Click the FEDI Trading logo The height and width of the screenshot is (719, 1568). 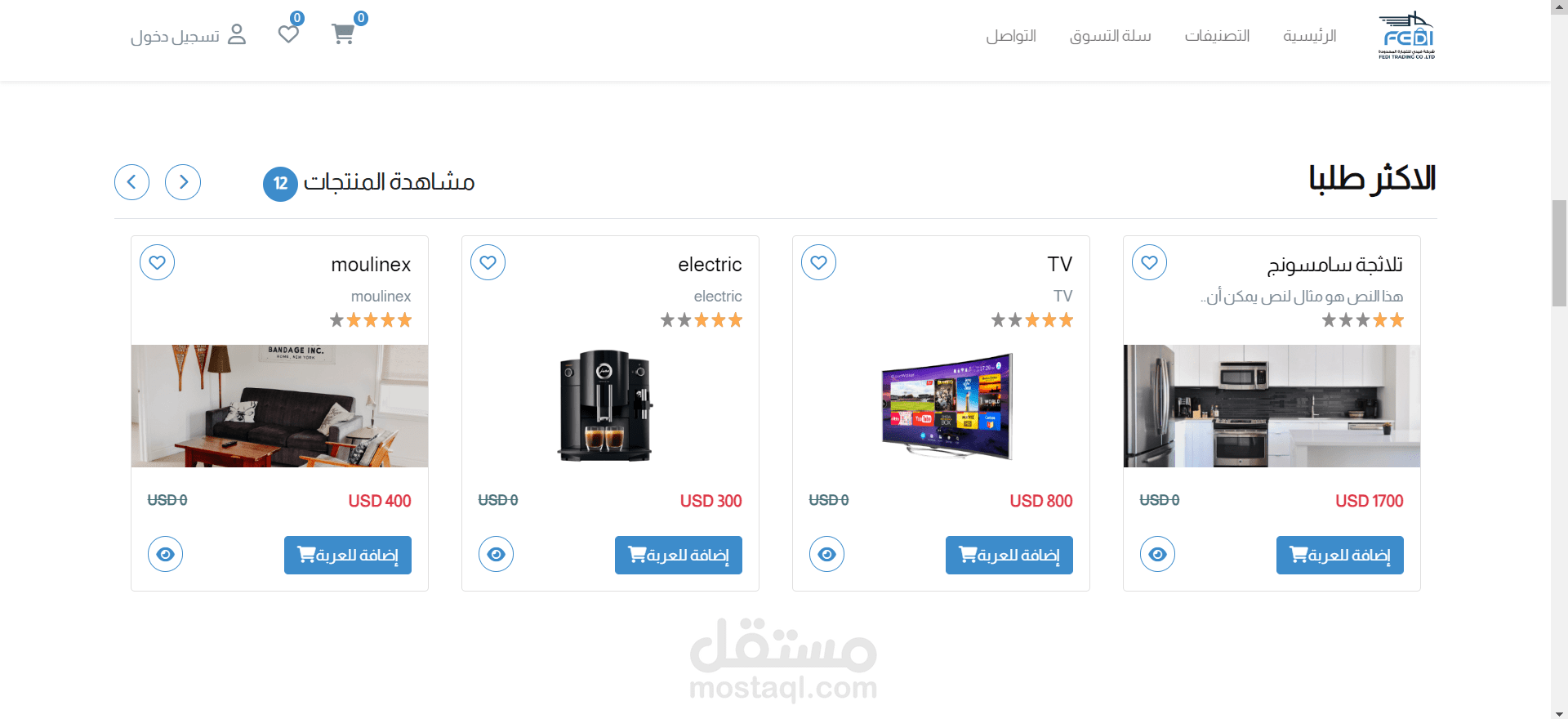[x=1406, y=35]
